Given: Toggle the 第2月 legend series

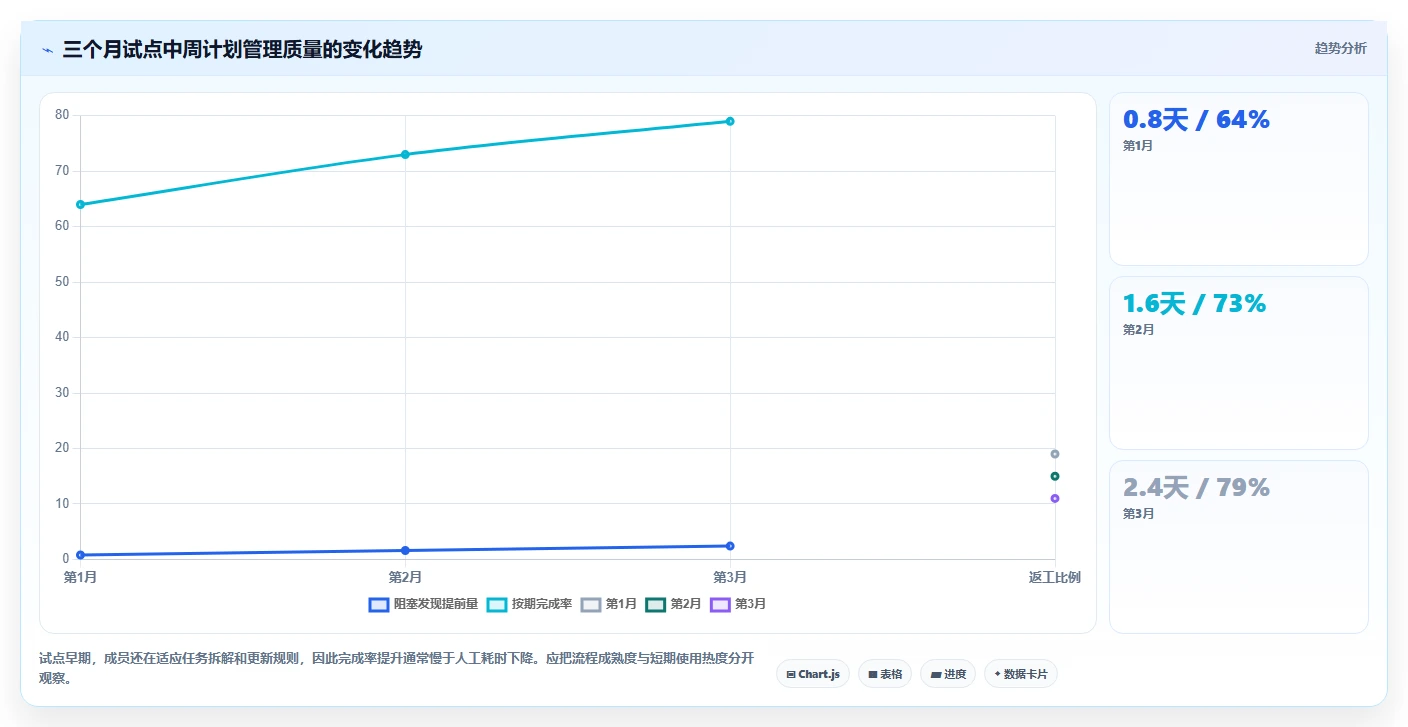Looking at the screenshot, I should click(x=674, y=604).
